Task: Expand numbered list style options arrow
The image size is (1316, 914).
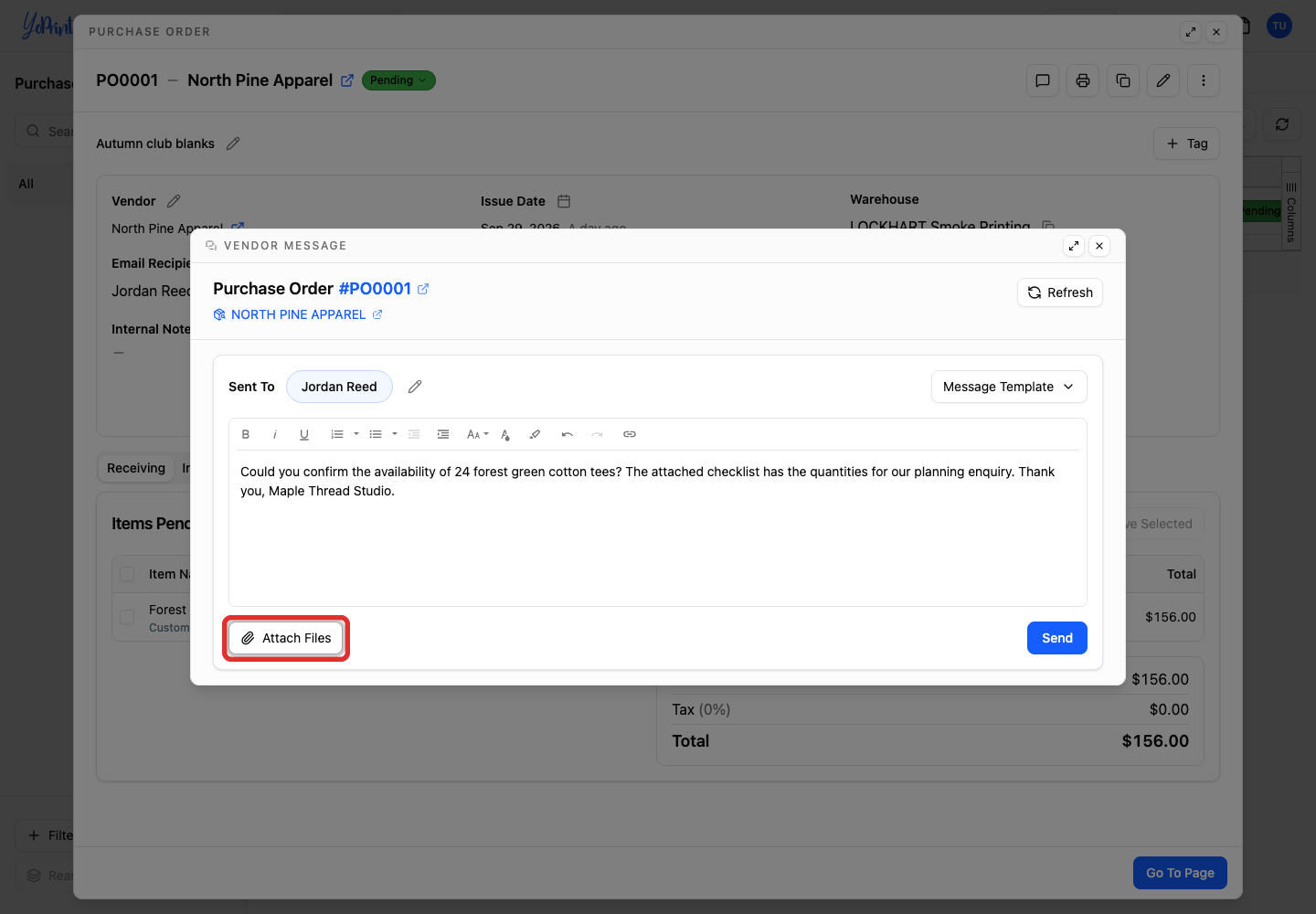Action: [356, 434]
